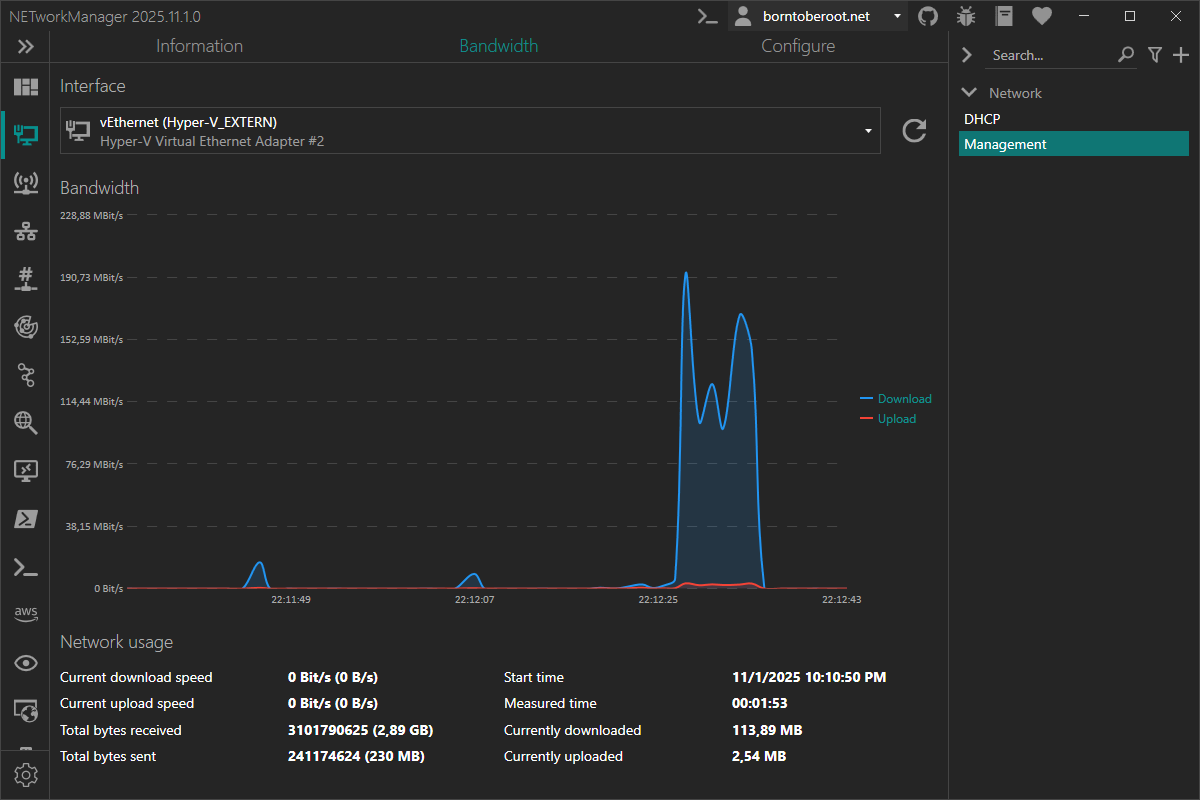Switch to the Configure tab
1200x800 pixels.
[x=797, y=46]
